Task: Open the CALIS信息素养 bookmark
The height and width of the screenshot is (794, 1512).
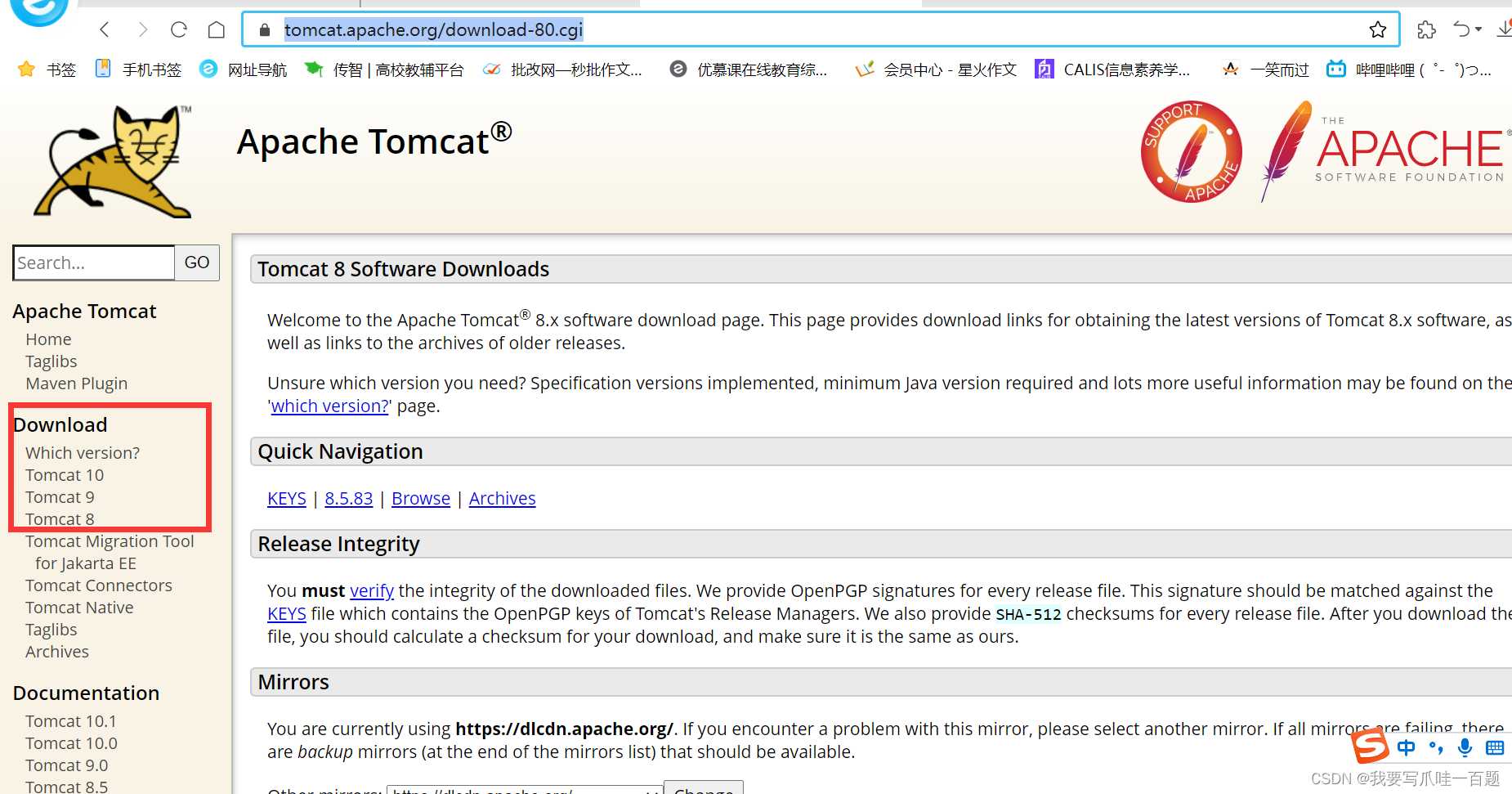Action: 1112,70
